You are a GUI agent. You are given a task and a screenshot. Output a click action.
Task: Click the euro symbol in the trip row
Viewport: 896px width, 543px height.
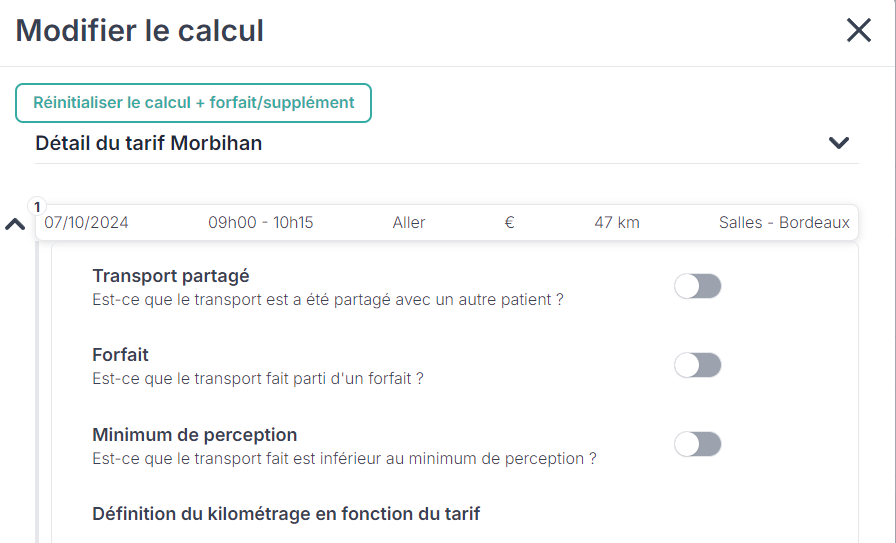509,222
